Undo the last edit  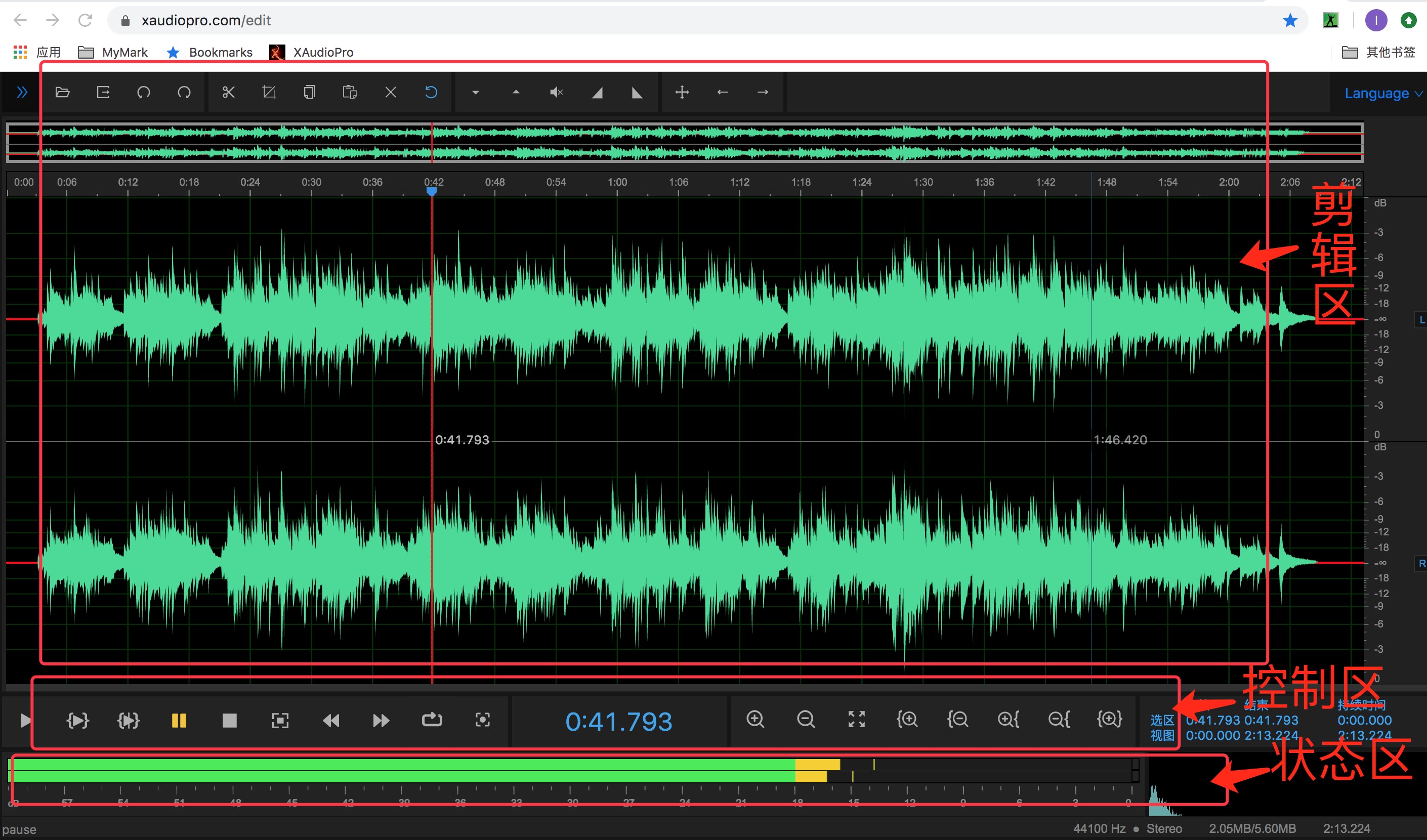click(x=144, y=92)
